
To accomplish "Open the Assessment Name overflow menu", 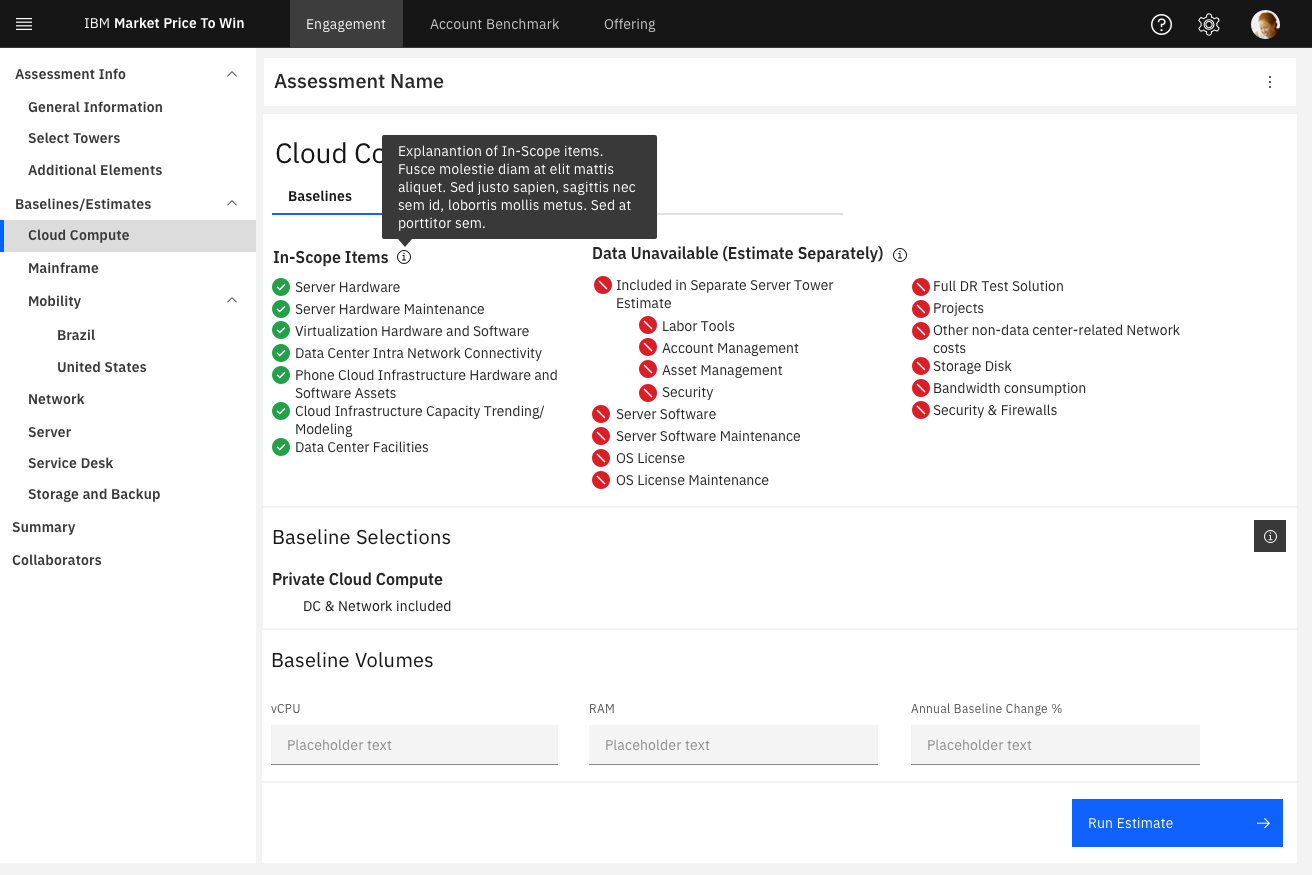I will (x=1270, y=82).
